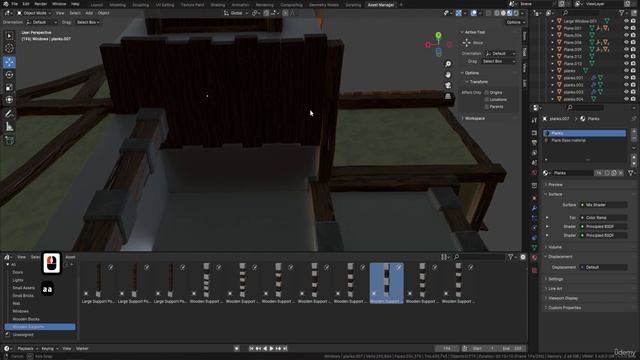640x360 pixels.
Task: Open the Modifiers wrench properties tab
Action: pos(534,208)
